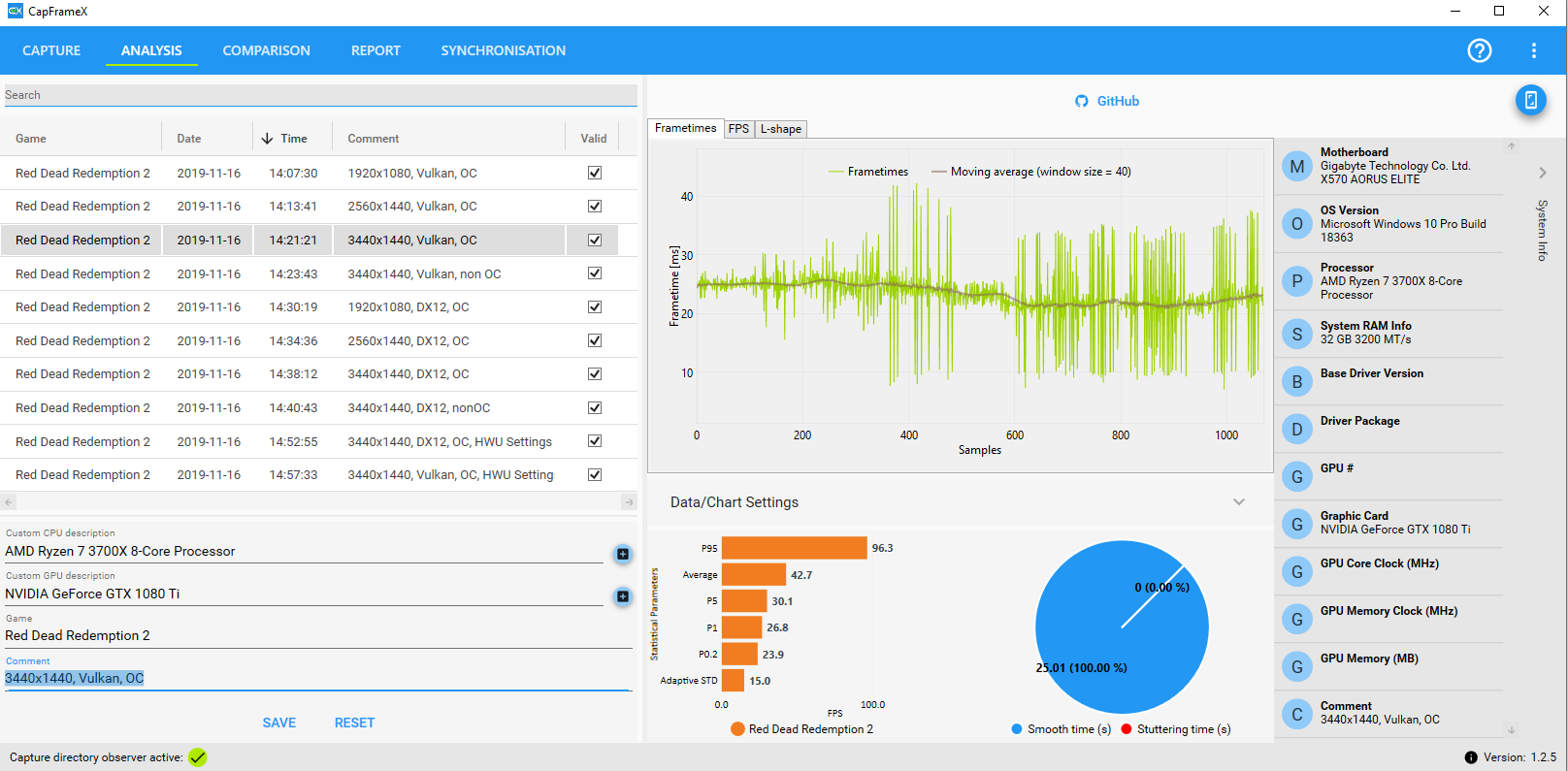The image size is (1568, 771).
Task: Click the Motherboard M circle icon
Action: 1297,167
